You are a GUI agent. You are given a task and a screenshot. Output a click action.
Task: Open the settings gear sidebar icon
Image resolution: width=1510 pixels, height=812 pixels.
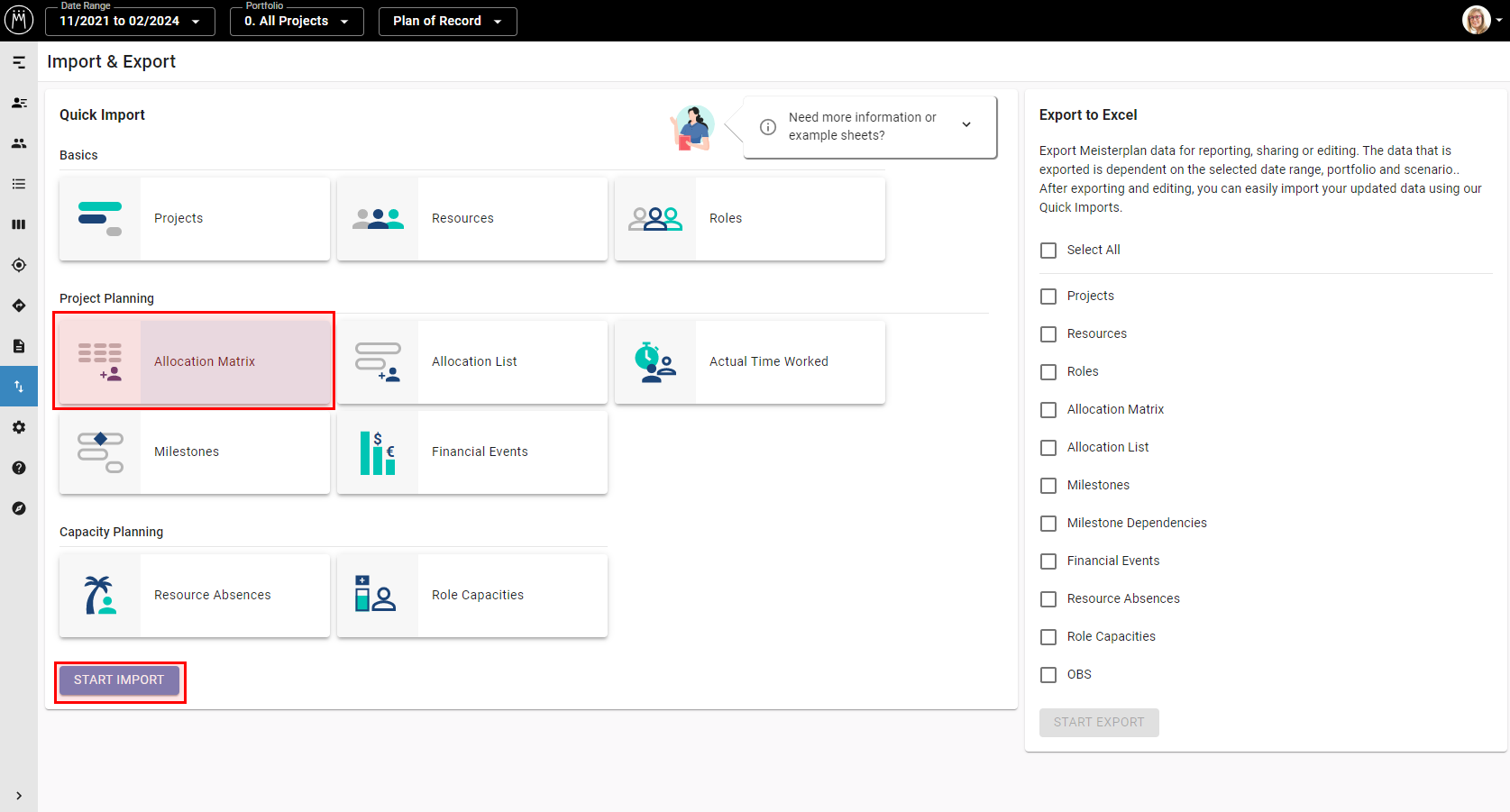(x=19, y=427)
